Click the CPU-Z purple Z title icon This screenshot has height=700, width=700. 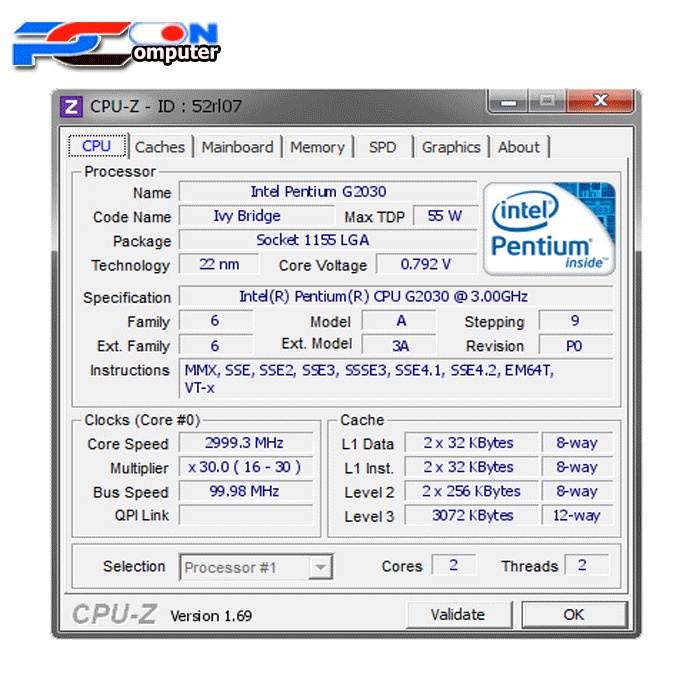coord(71,107)
